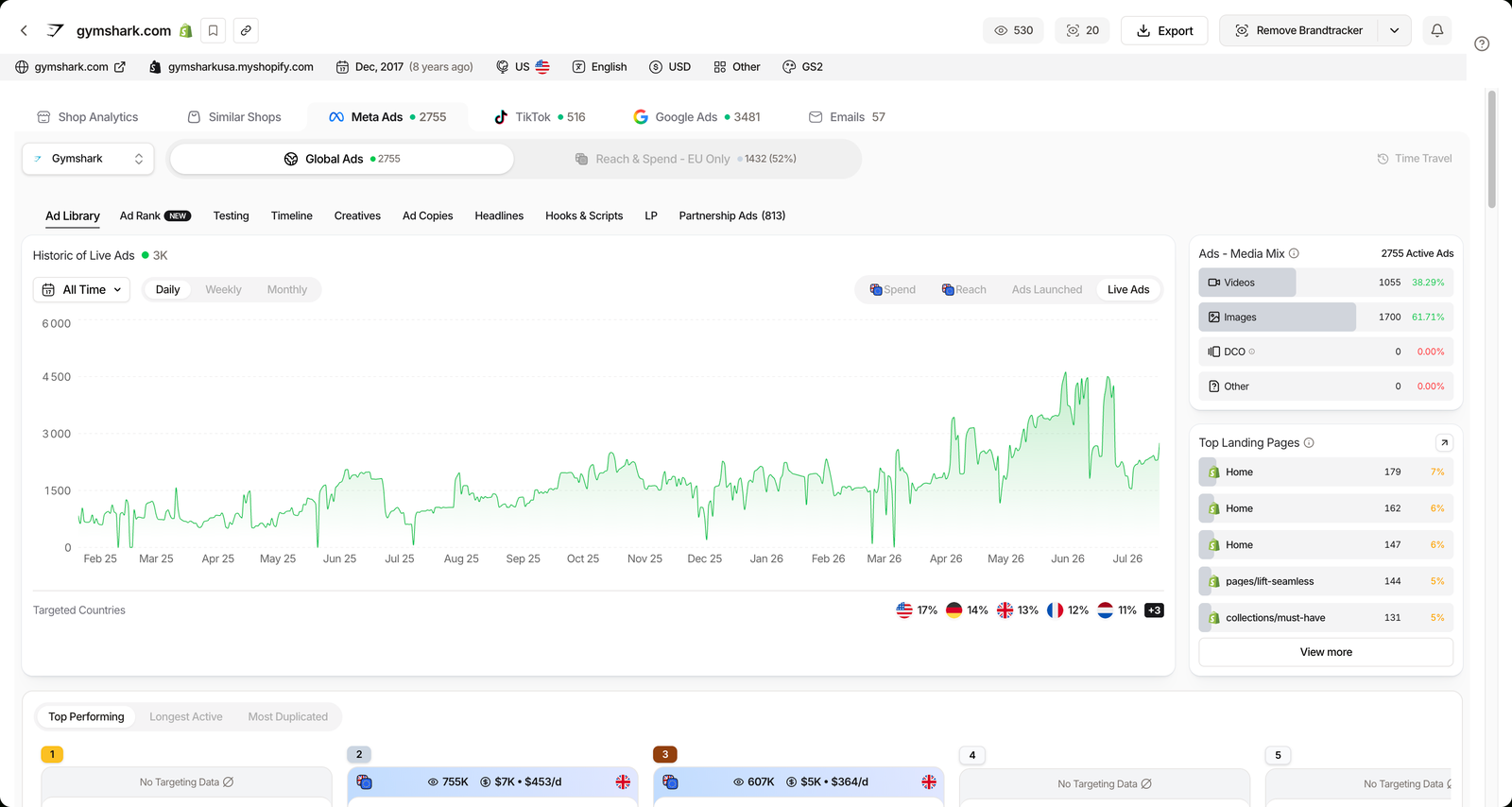Click the DCO media mix row

(1326, 352)
